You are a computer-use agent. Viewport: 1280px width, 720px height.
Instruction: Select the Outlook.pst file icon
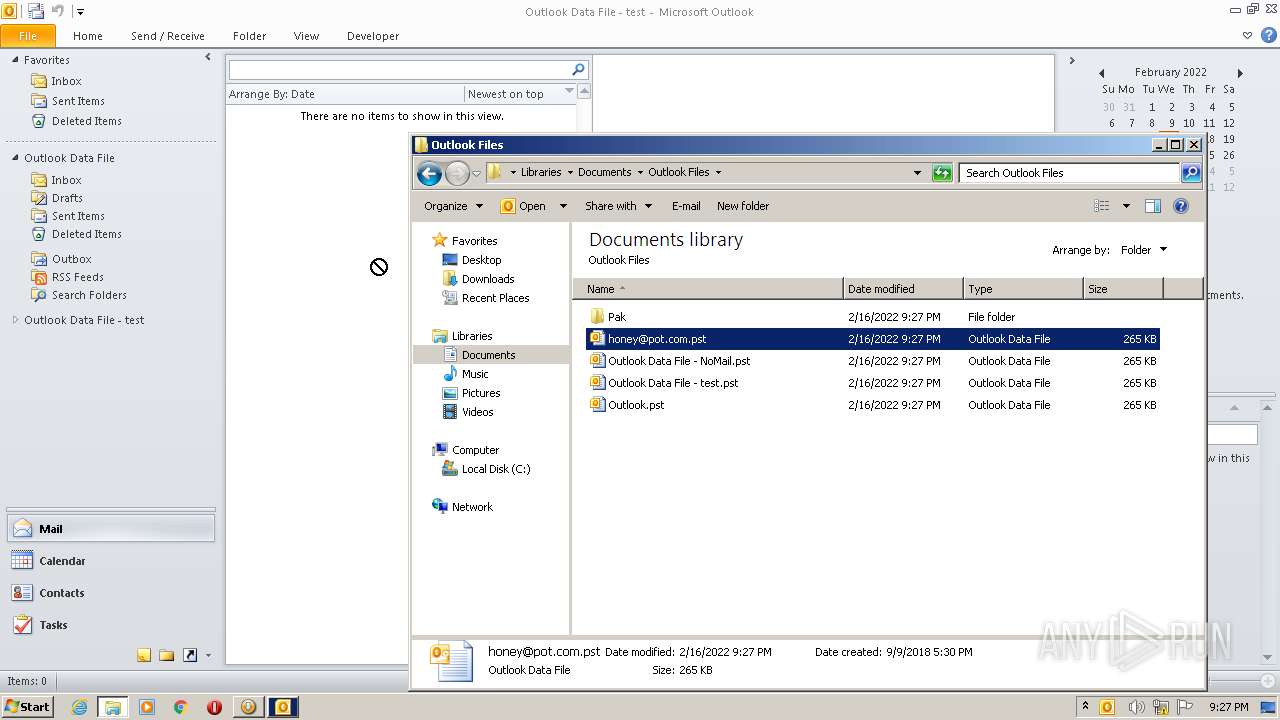click(597, 405)
